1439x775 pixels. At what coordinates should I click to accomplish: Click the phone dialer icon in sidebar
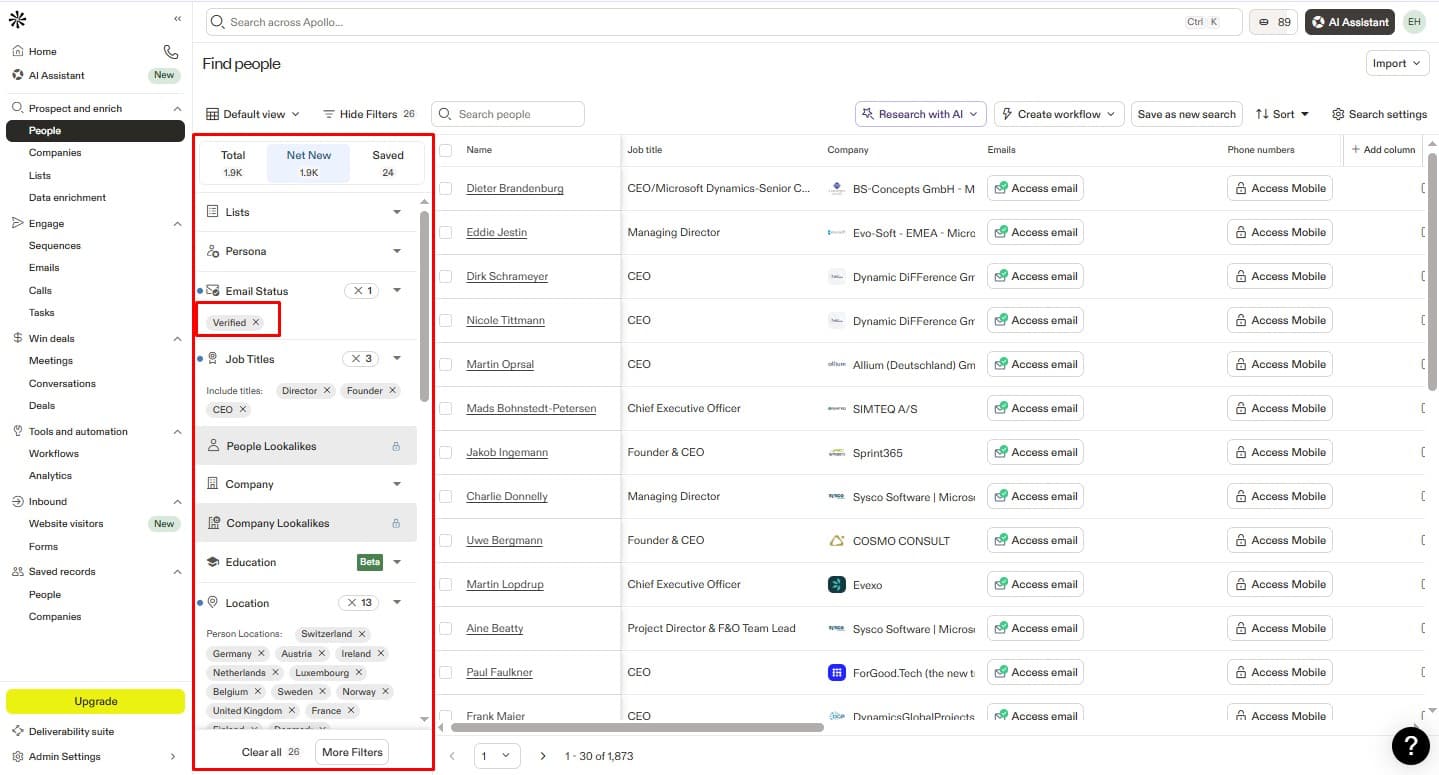click(x=170, y=52)
